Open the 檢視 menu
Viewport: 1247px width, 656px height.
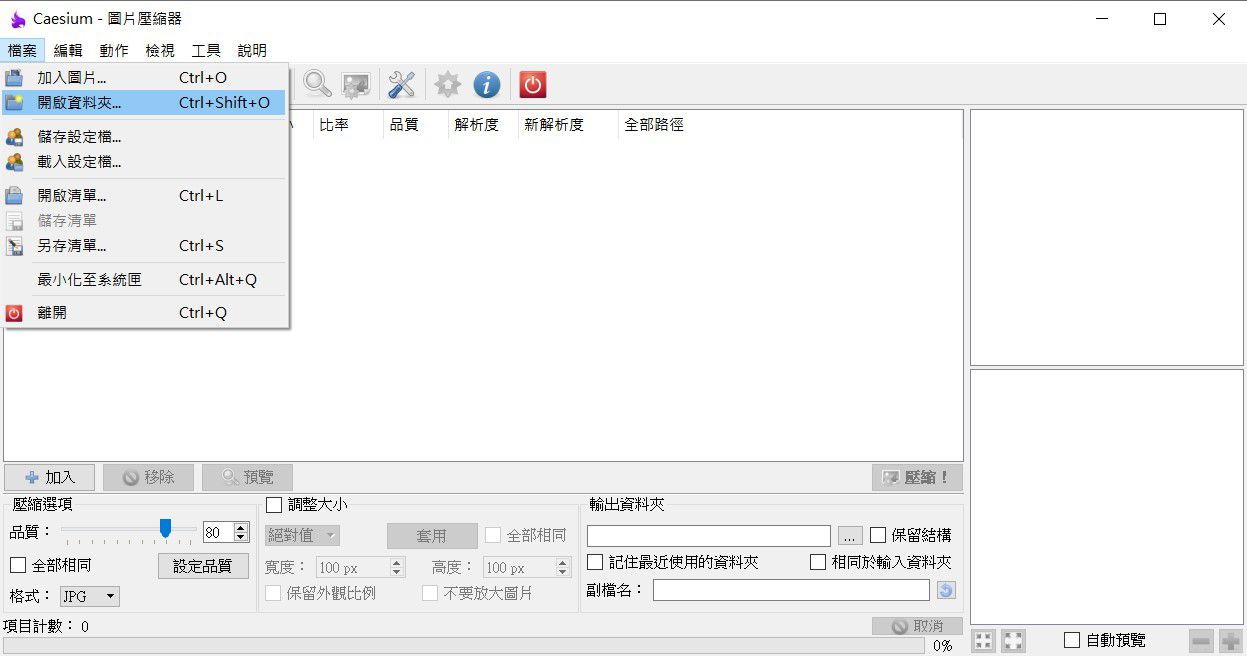click(160, 50)
